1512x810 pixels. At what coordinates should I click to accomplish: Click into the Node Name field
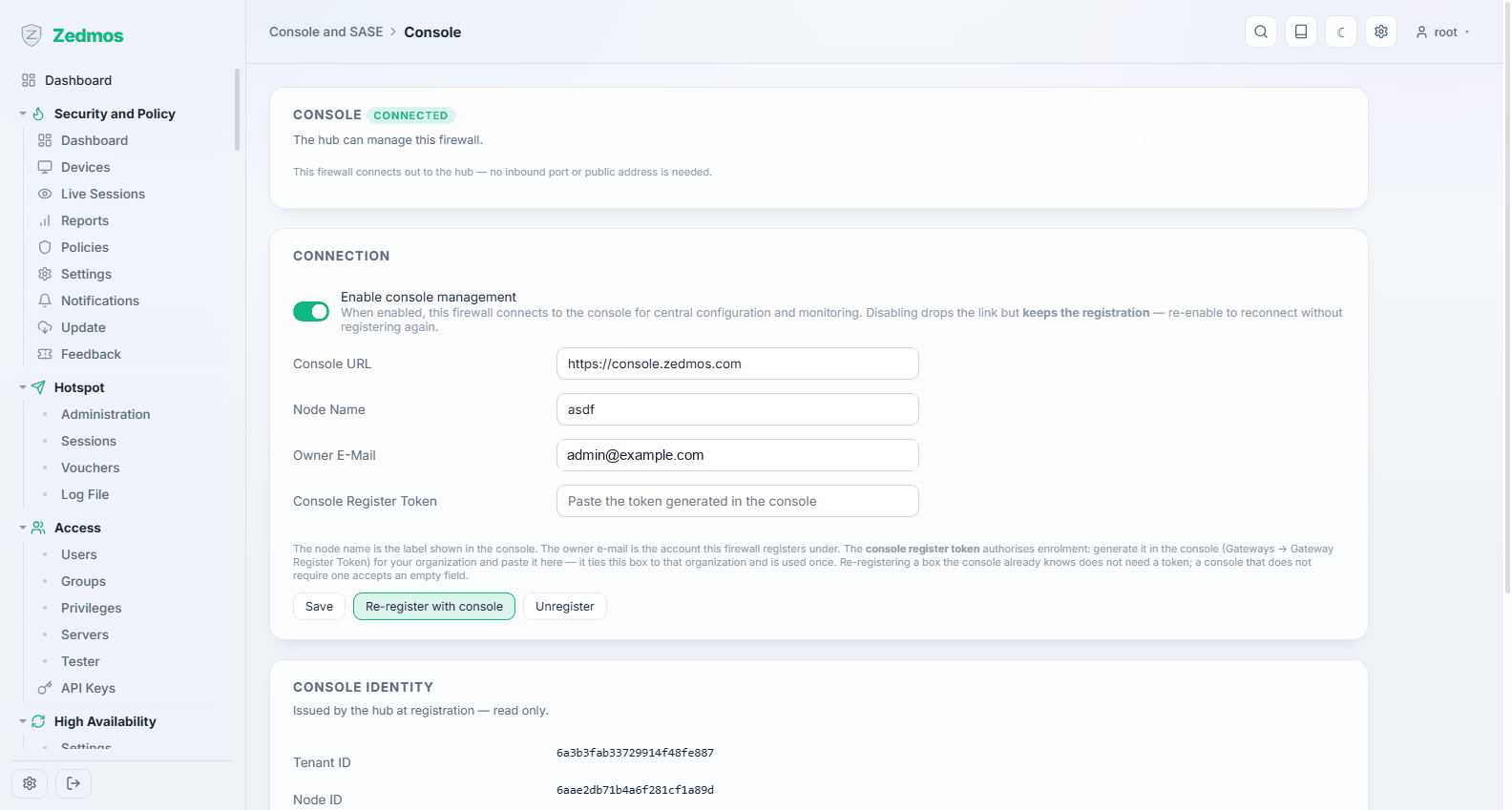(738, 409)
